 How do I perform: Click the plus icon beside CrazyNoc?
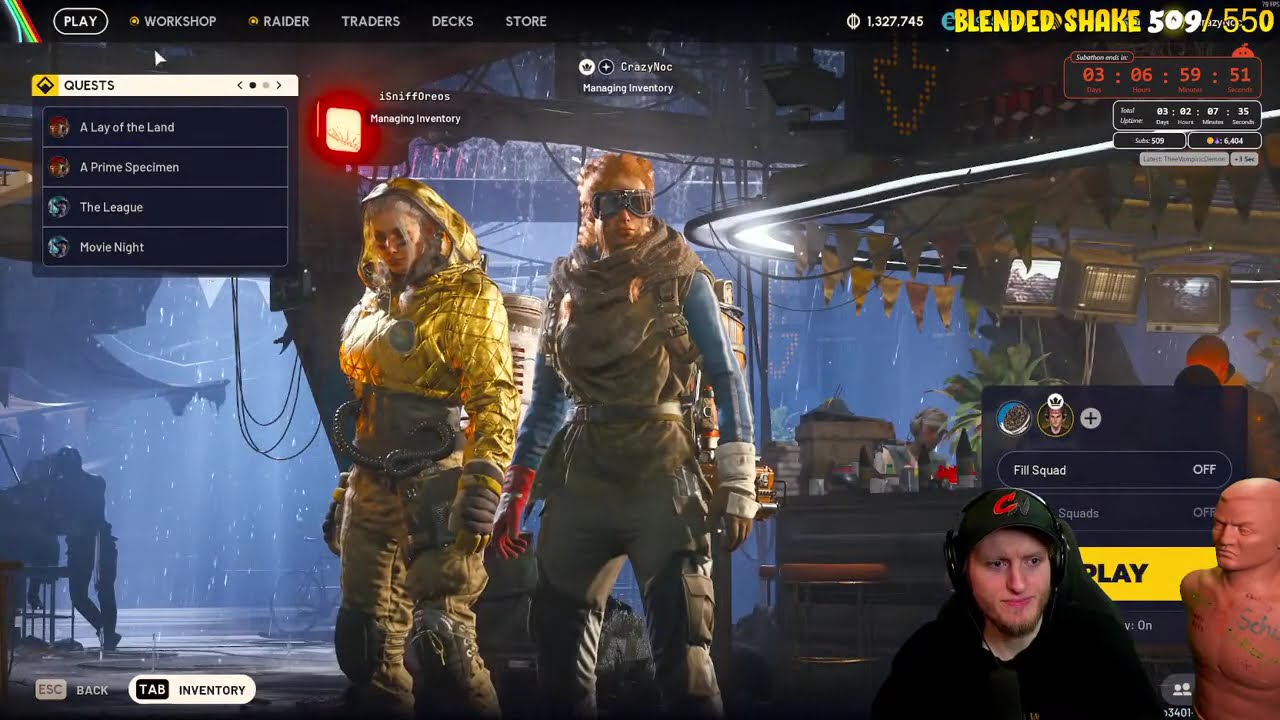click(606, 67)
